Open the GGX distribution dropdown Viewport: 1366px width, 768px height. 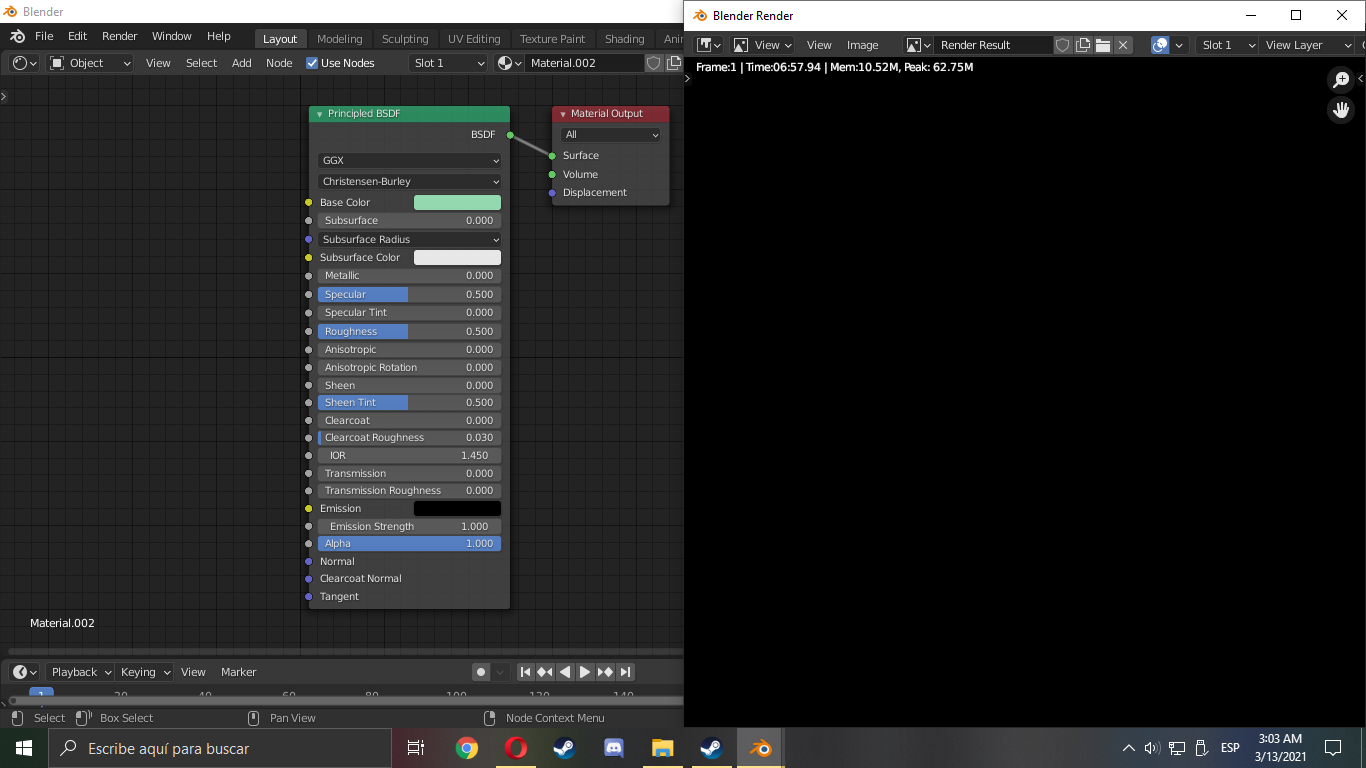tap(410, 160)
